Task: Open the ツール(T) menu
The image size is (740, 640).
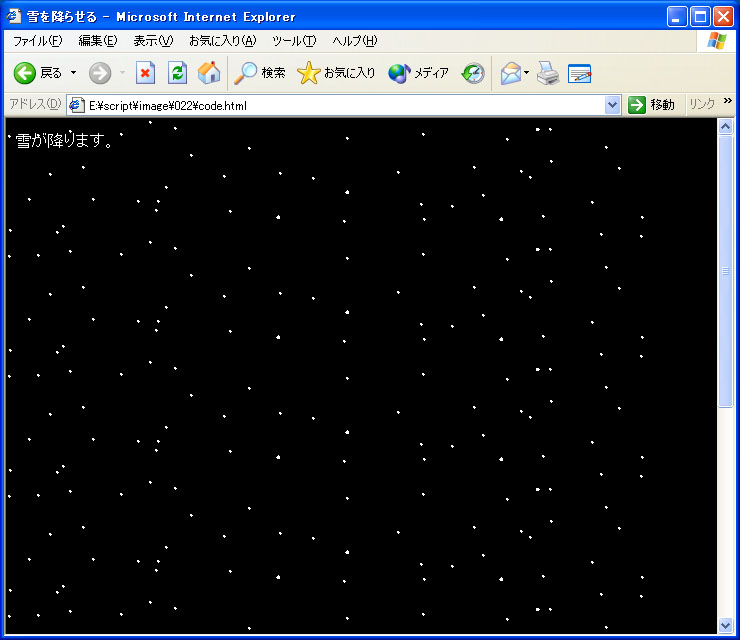Action: (x=294, y=41)
